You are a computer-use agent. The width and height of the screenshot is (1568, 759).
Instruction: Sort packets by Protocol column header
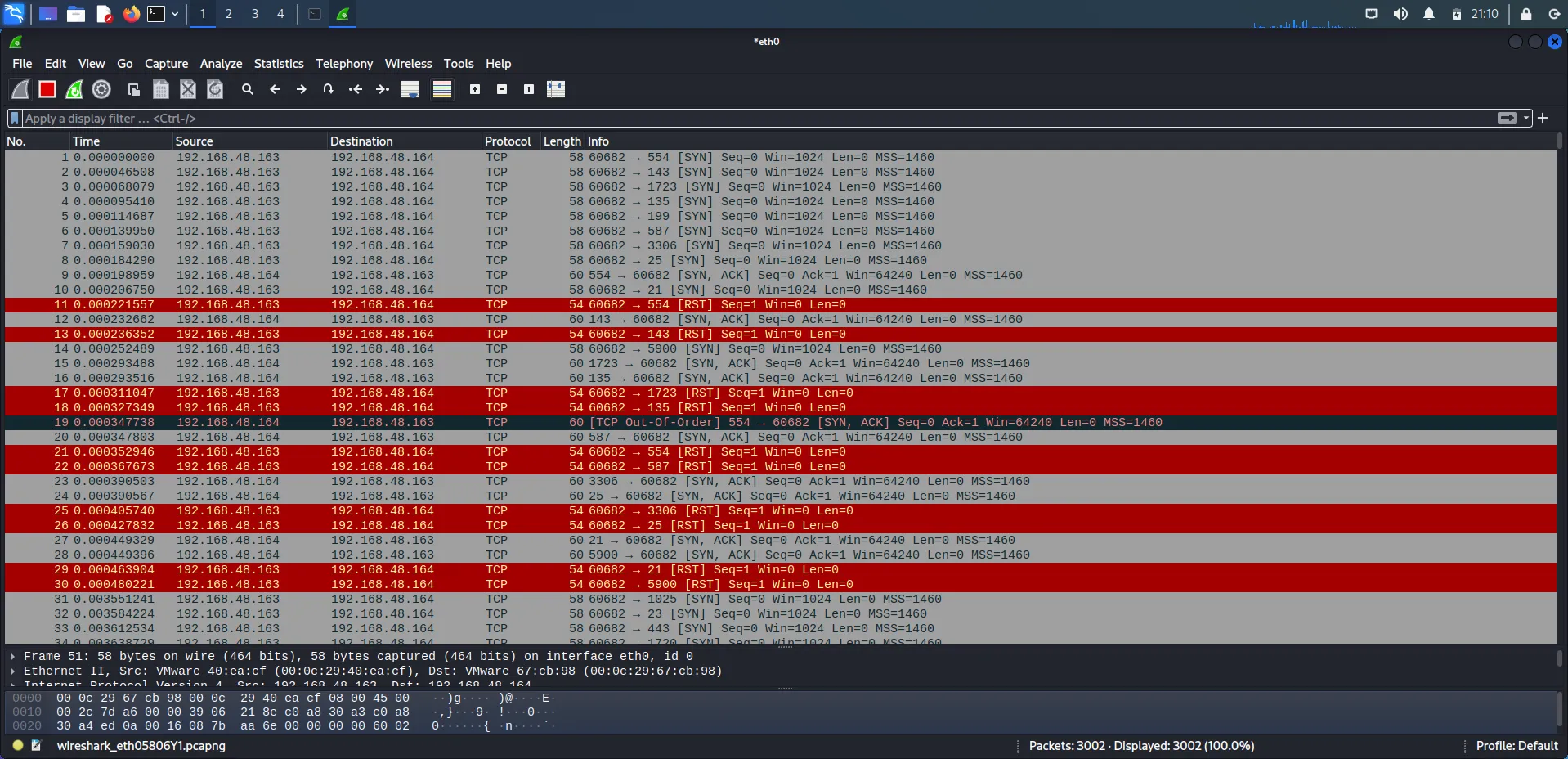click(x=507, y=141)
